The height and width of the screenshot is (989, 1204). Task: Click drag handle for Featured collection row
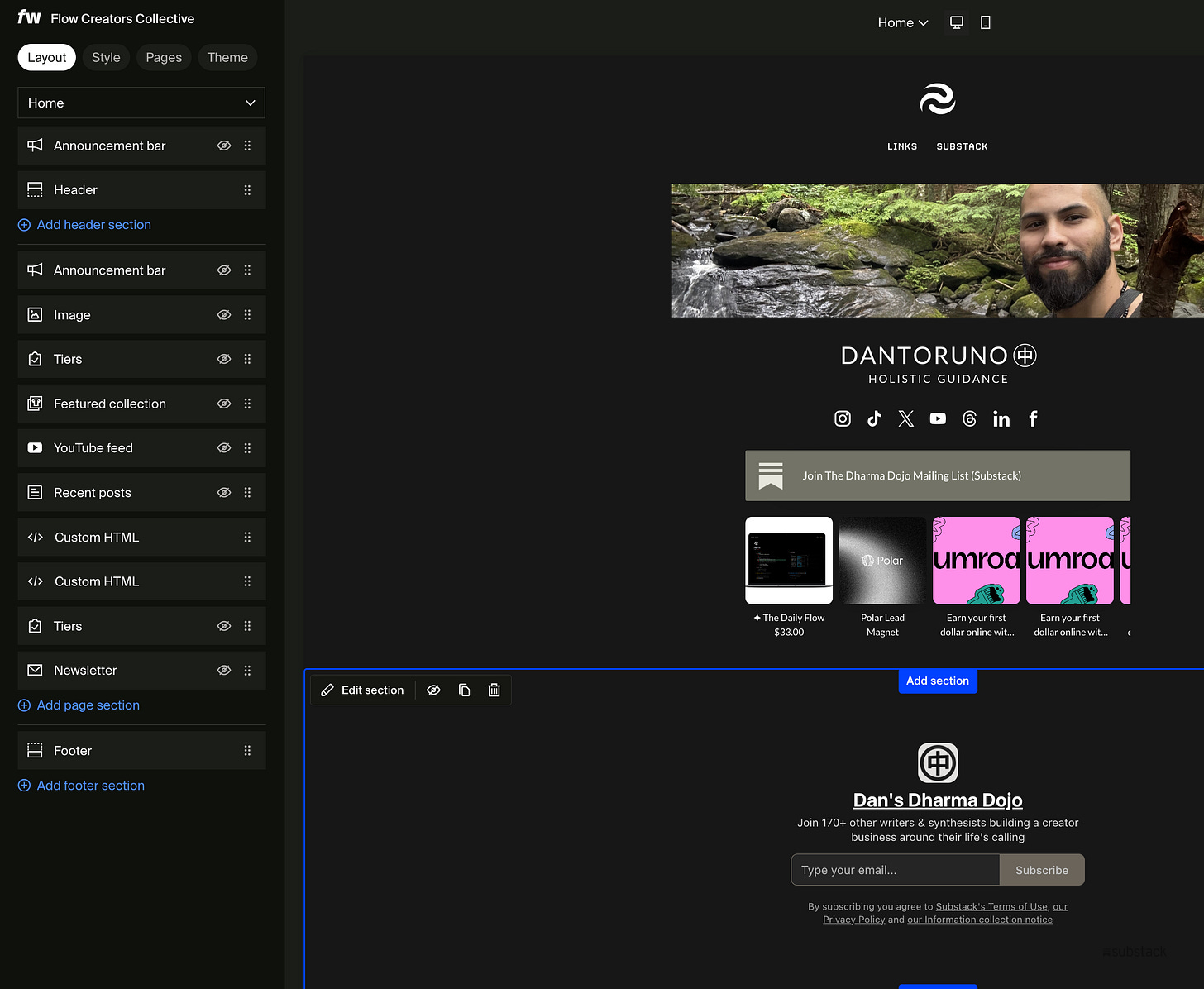(x=247, y=404)
